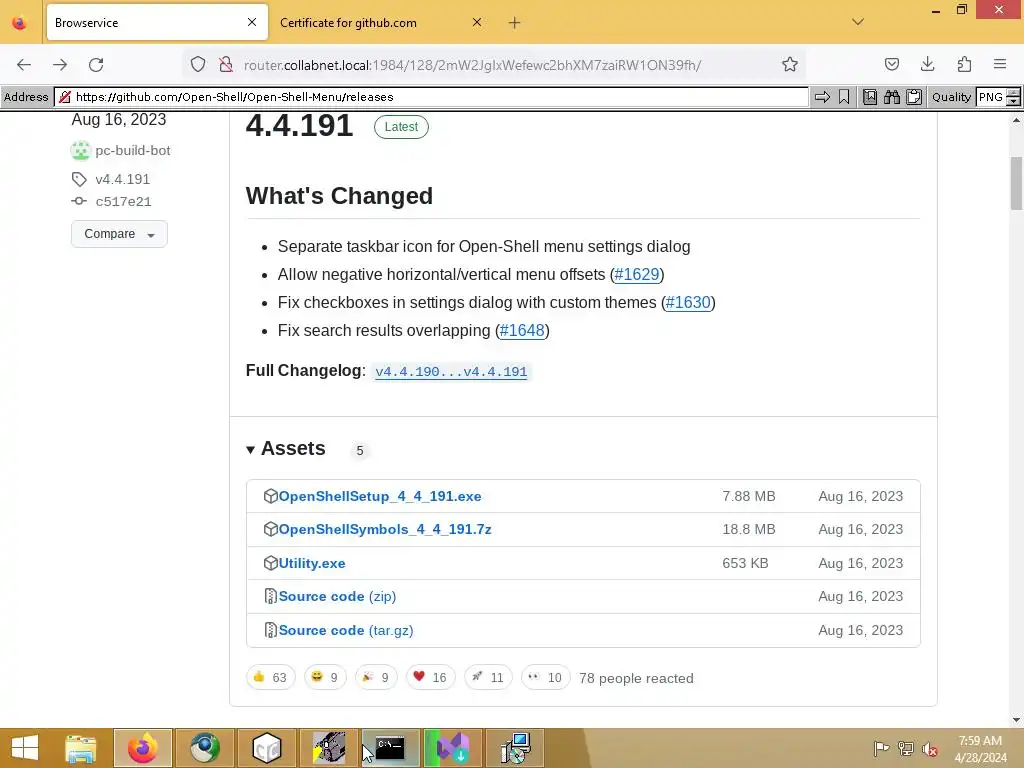
Task: Click the thumbs up reaction 63
Action: coord(270,677)
